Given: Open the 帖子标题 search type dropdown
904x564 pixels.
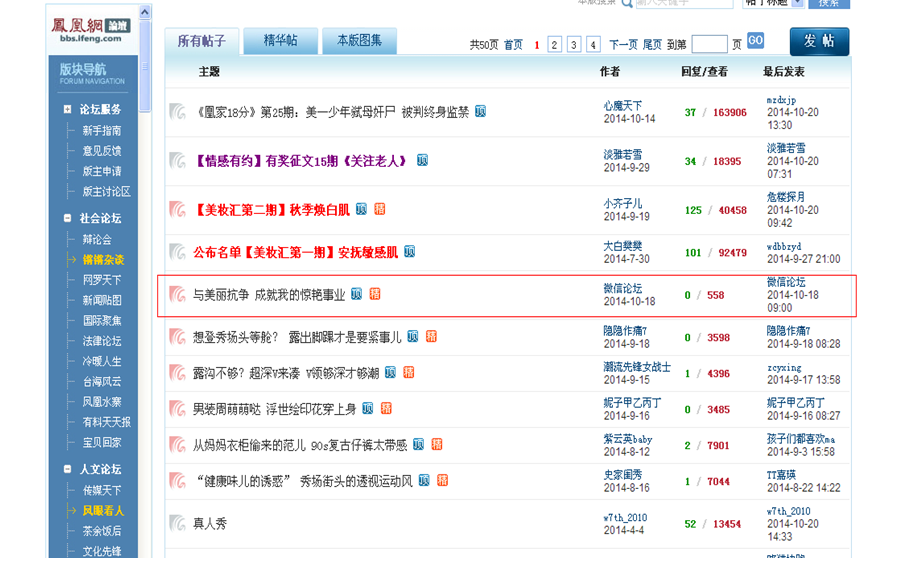Looking at the screenshot, I should tap(797, 3).
